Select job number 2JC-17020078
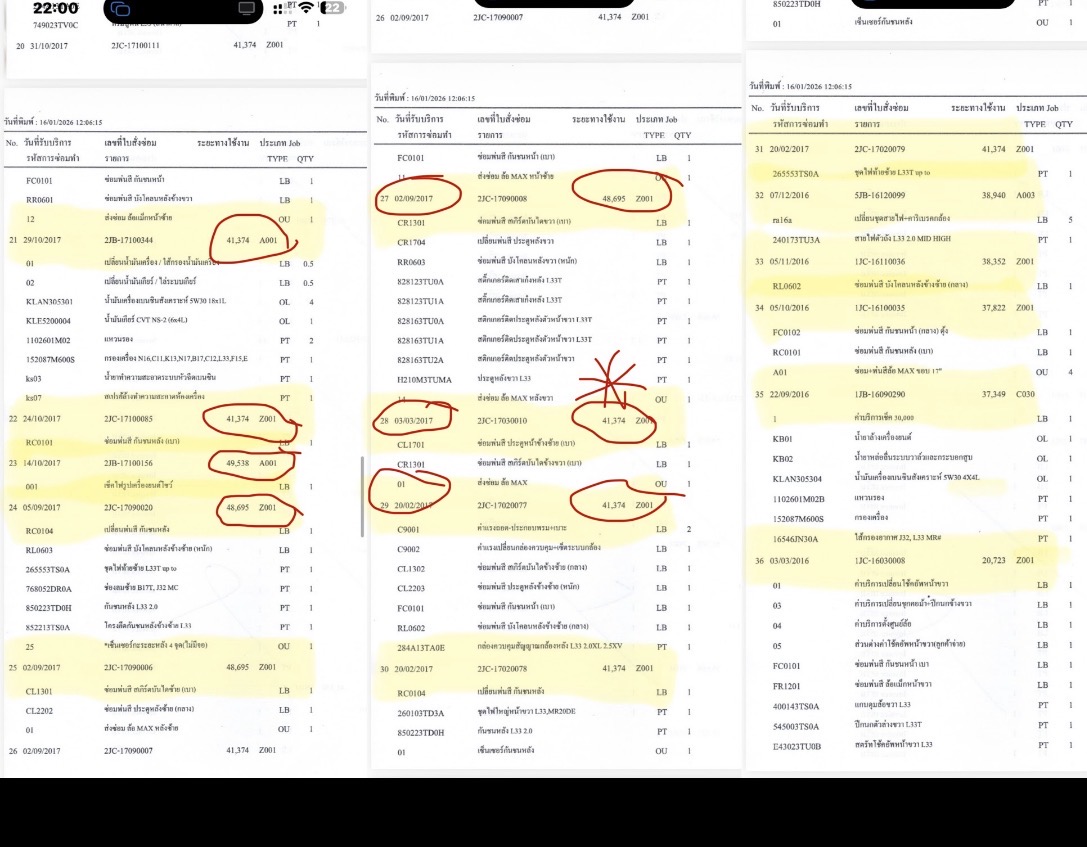The image size is (1087, 847). click(502, 669)
